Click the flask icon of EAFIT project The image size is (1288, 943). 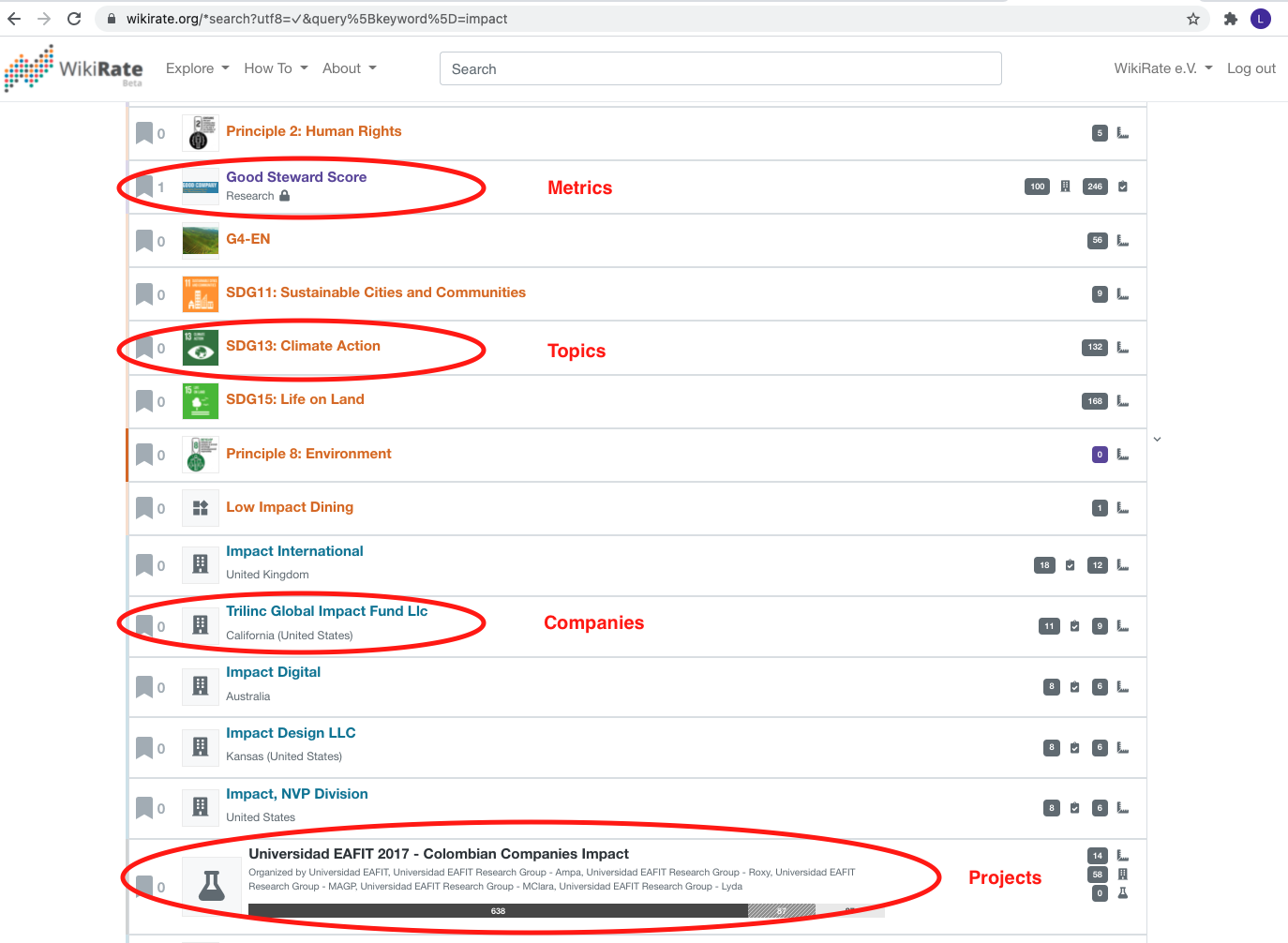pyautogui.click(x=212, y=886)
